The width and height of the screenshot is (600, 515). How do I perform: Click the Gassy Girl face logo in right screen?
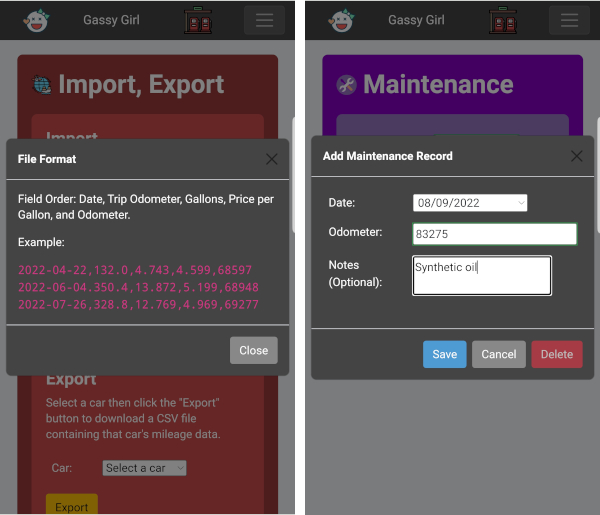[341, 20]
